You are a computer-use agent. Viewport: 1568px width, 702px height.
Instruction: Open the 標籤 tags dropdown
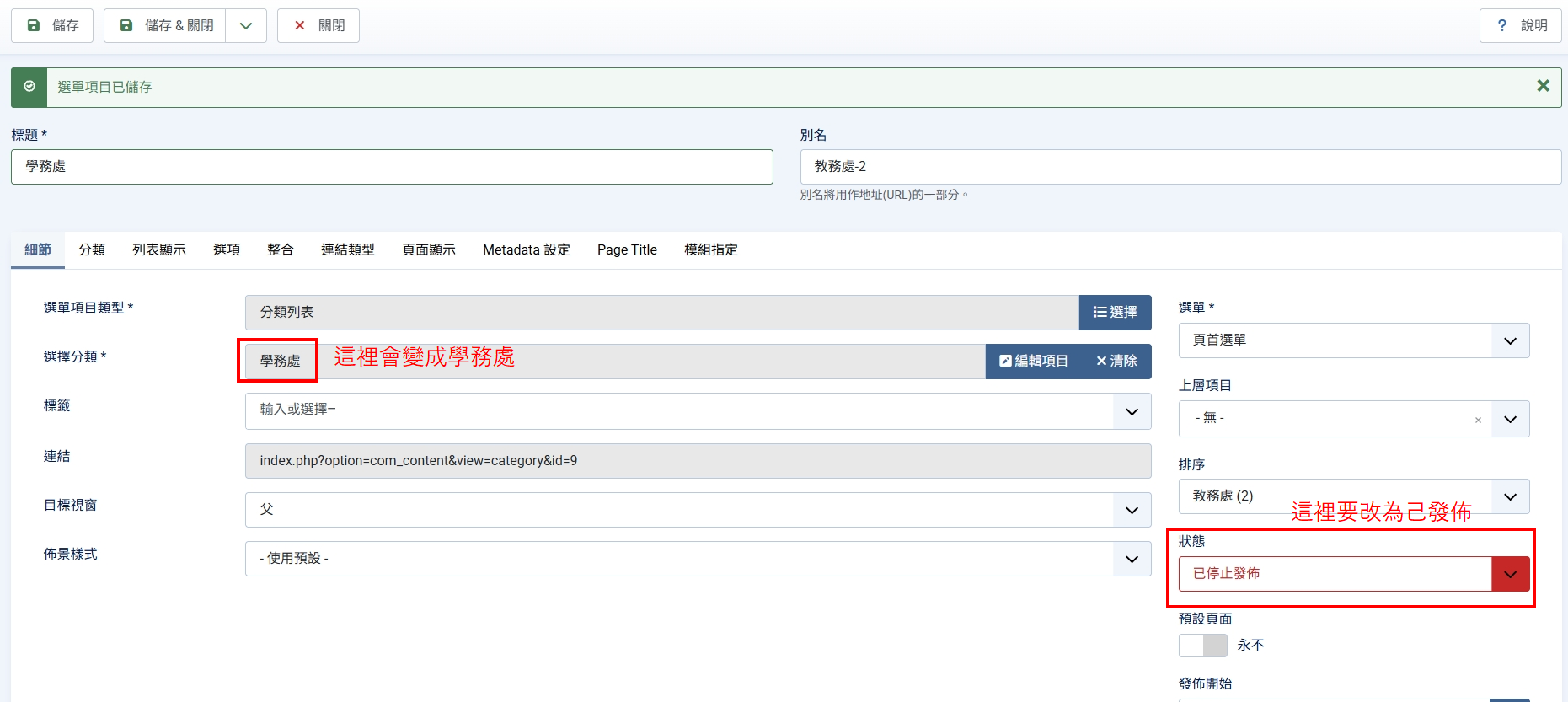[x=698, y=411]
